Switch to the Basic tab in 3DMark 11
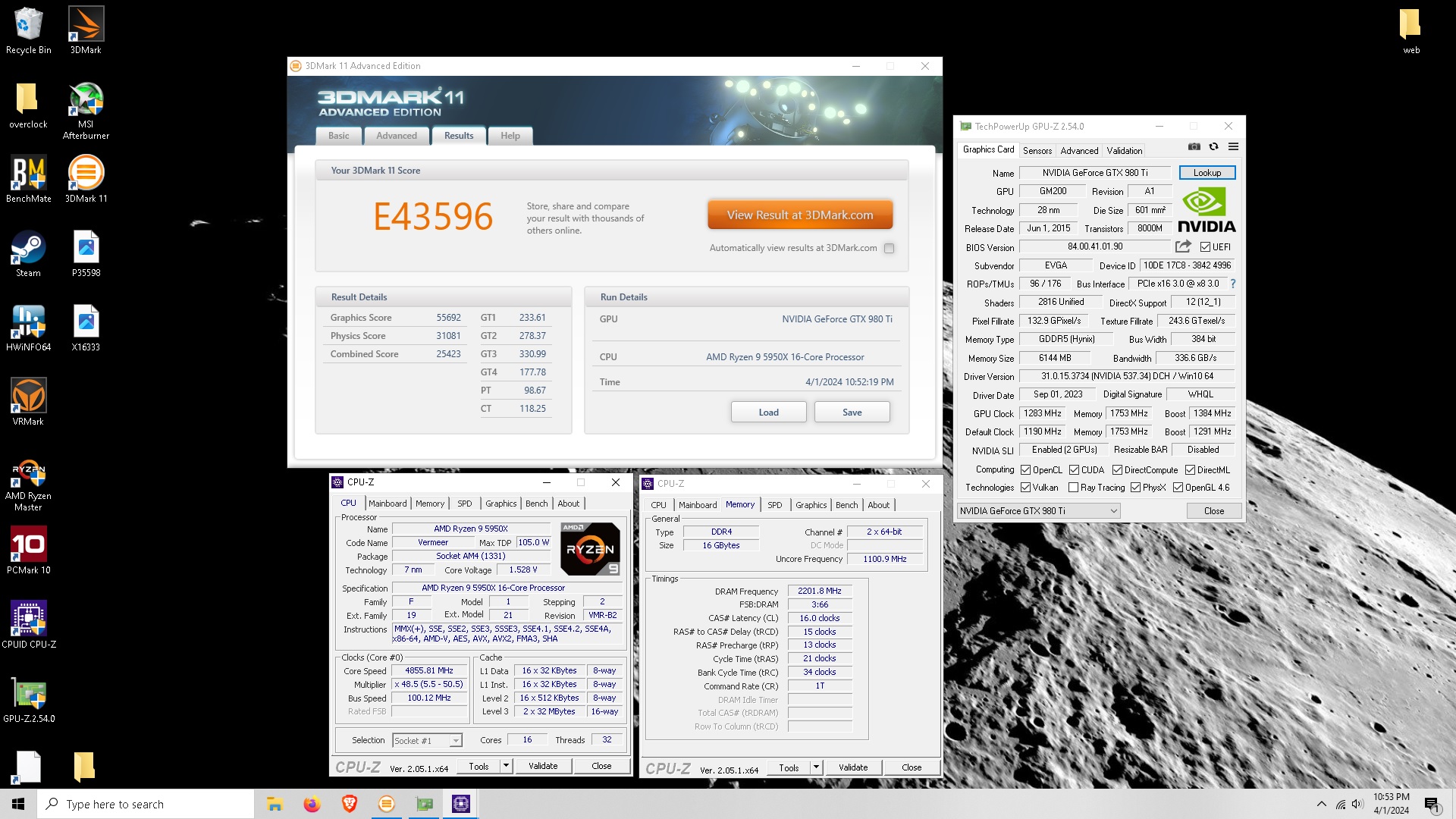The image size is (1456, 819). pyautogui.click(x=338, y=136)
